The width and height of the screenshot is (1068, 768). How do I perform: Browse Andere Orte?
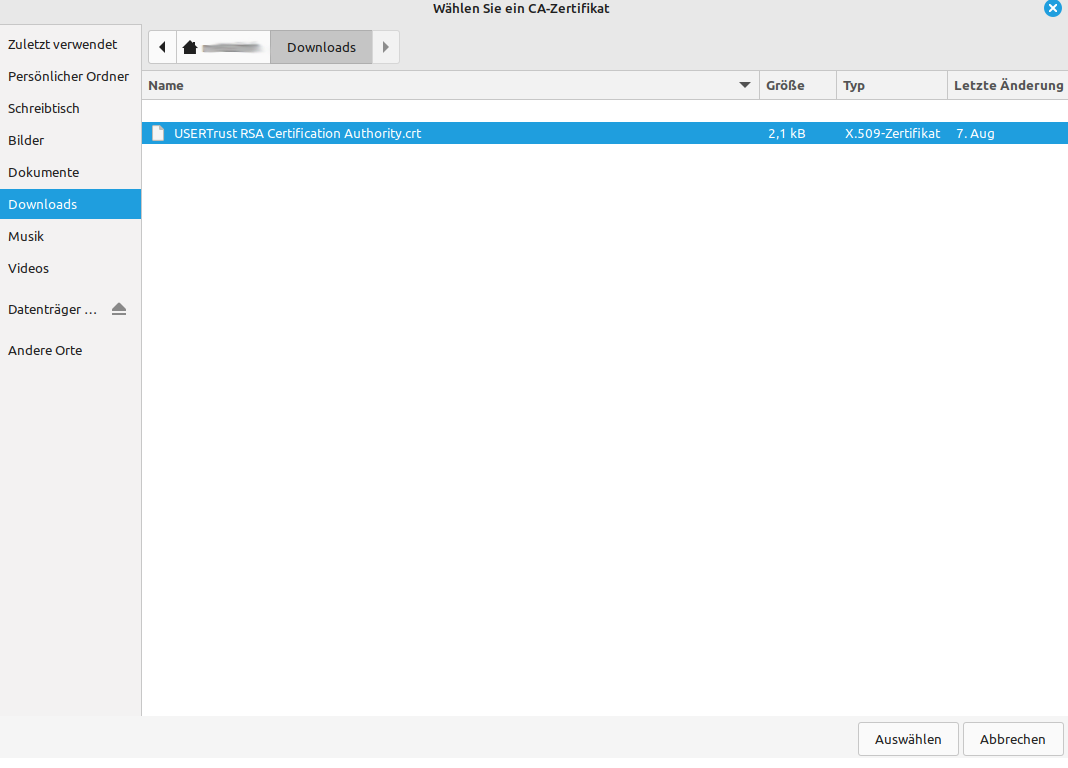(x=45, y=350)
